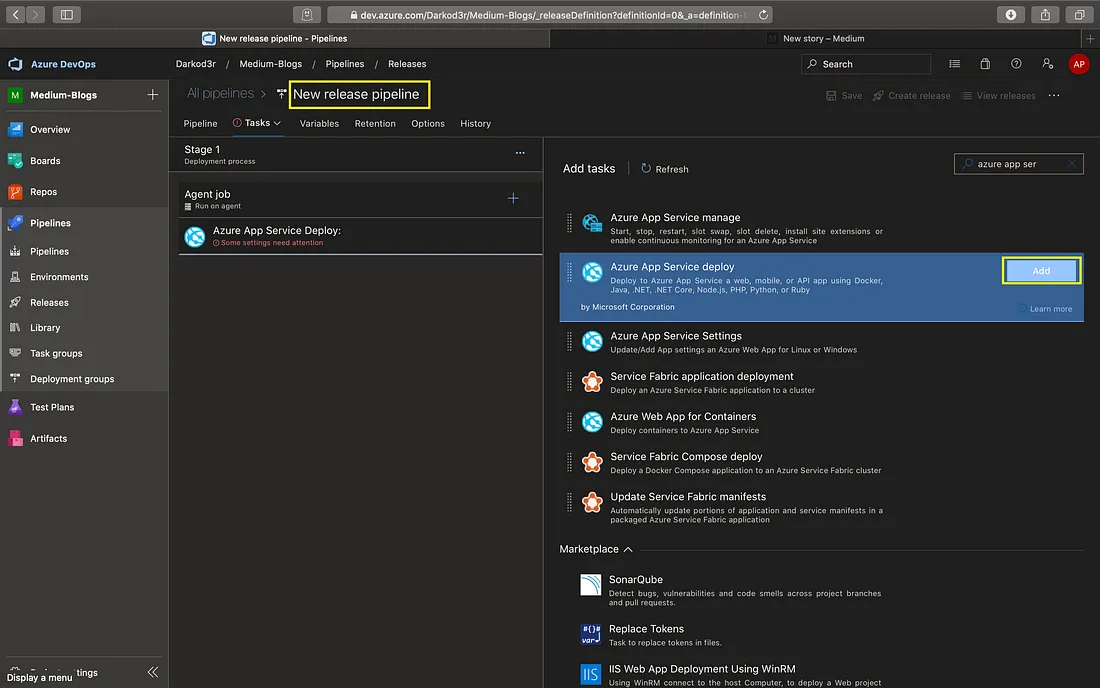Open the Overview sidebar icon
The image size is (1100, 688).
(15, 129)
